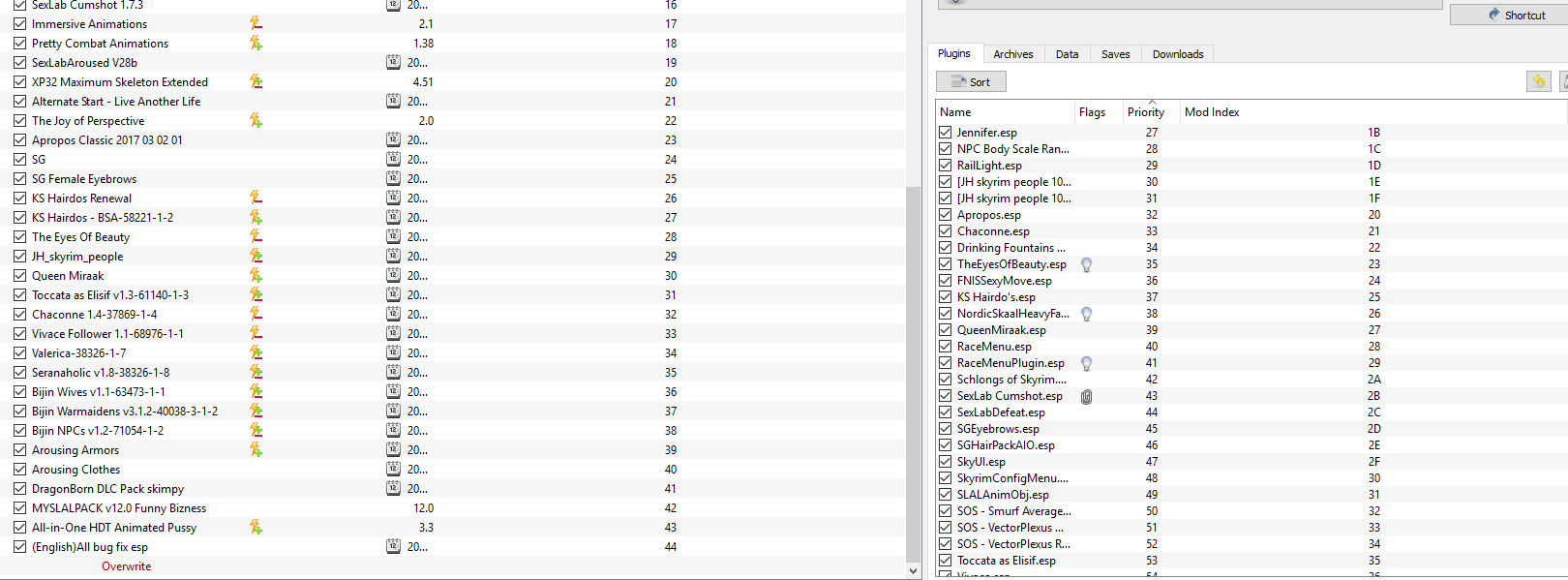The image size is (1568, 580).
Task: Uncheck the RaceMenu.esp plugin
Action: pyautogui.click(x=945, y=347)
